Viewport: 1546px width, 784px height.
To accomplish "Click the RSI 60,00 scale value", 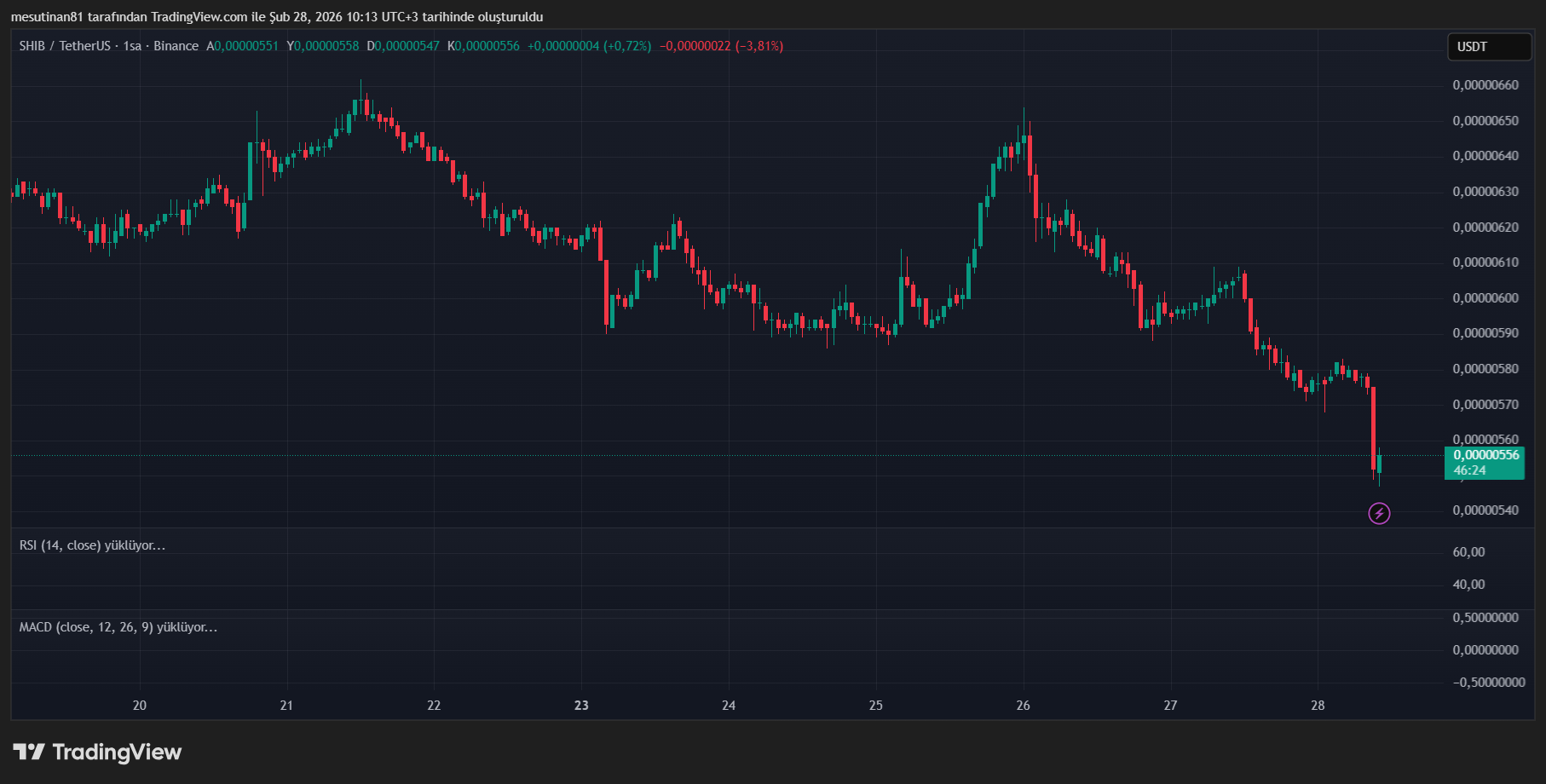I will pyautogui.click(x=1468, y=552).
